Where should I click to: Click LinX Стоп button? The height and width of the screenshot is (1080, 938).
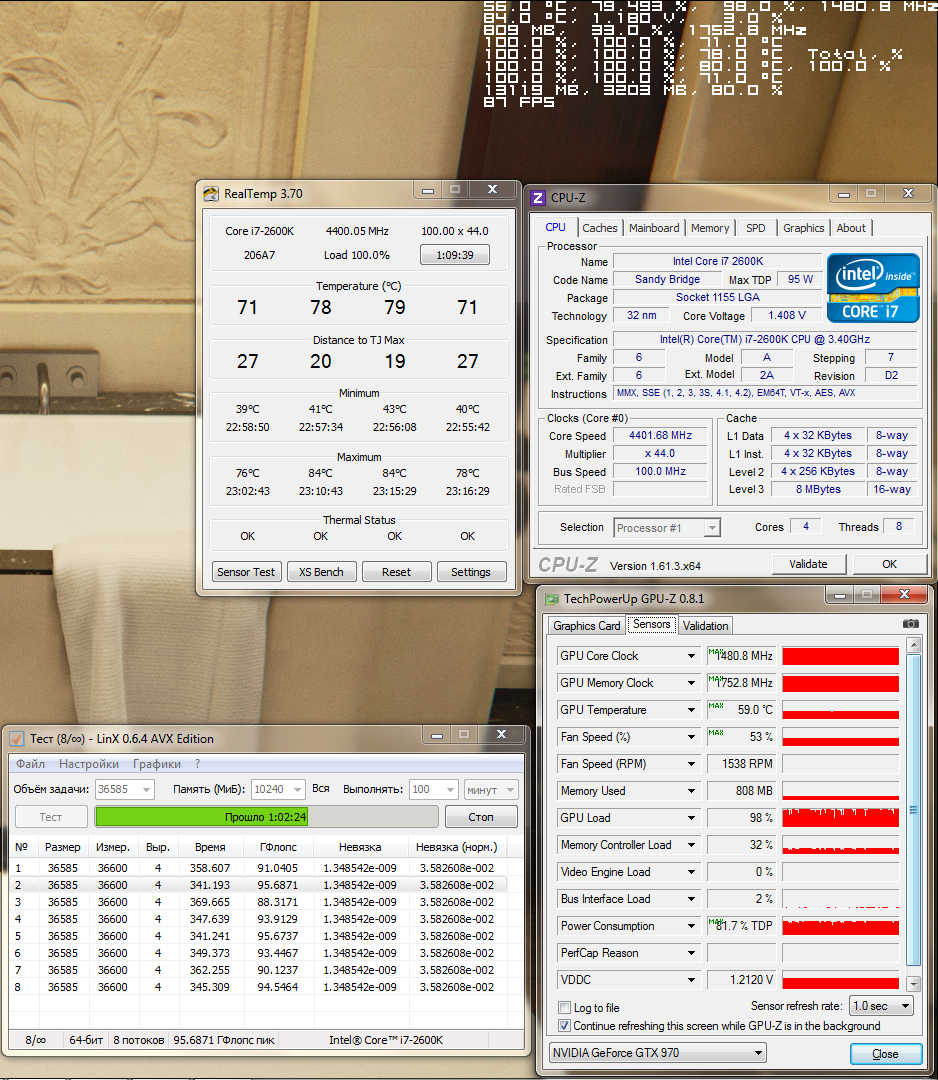[481, 817]
